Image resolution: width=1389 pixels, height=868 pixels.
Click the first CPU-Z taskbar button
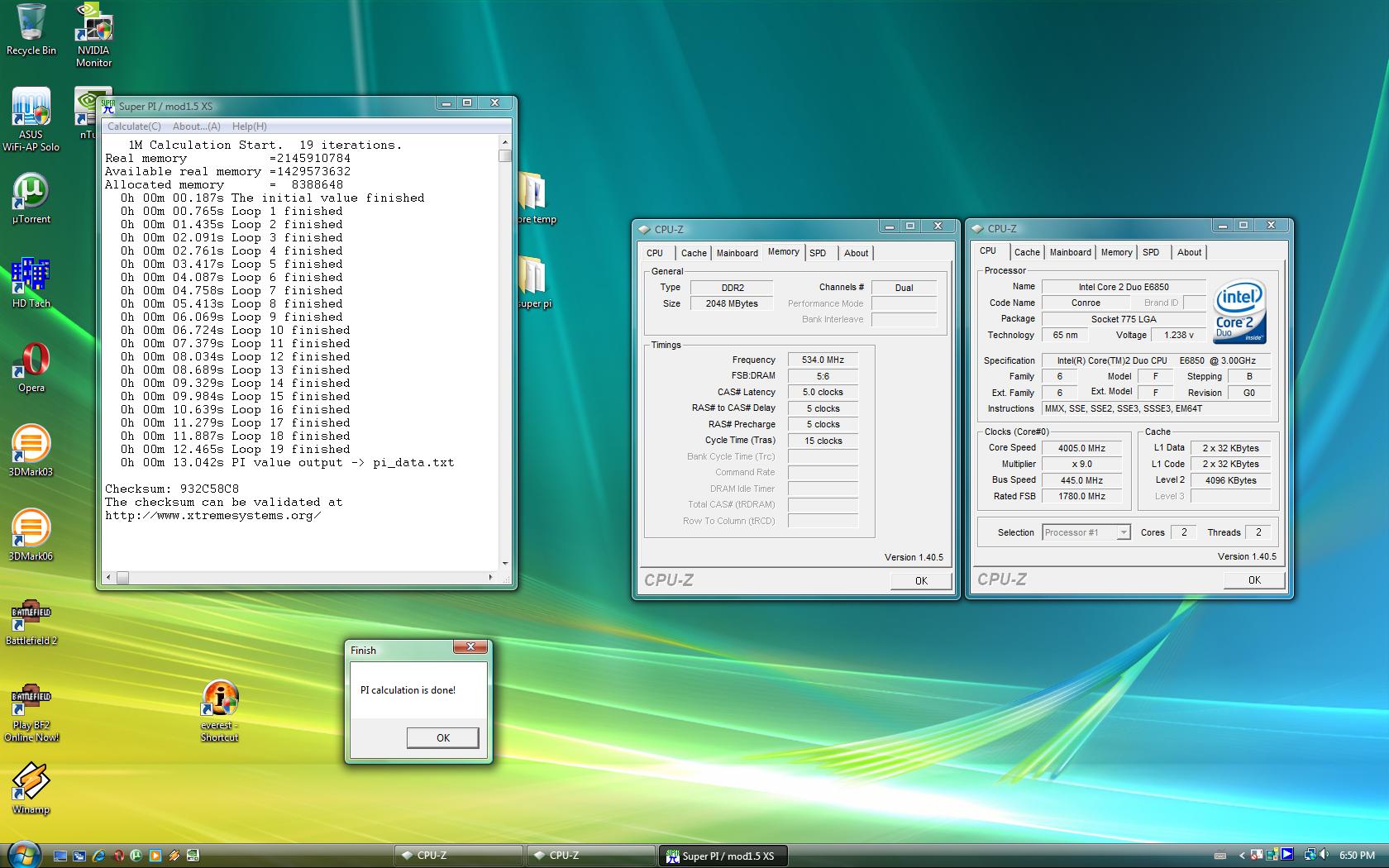(459, 856)
